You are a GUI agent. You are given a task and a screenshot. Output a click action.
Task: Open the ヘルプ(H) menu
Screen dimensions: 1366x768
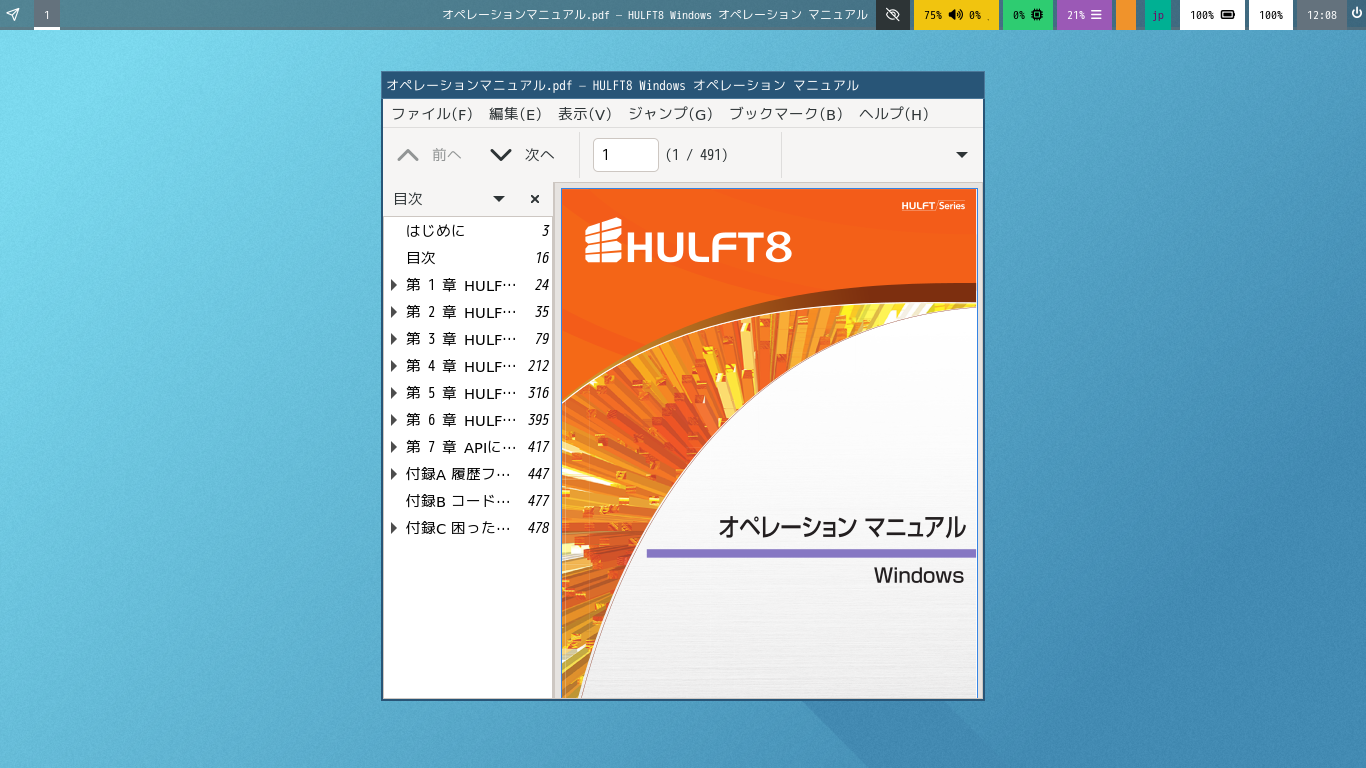[x=894, y=114]
